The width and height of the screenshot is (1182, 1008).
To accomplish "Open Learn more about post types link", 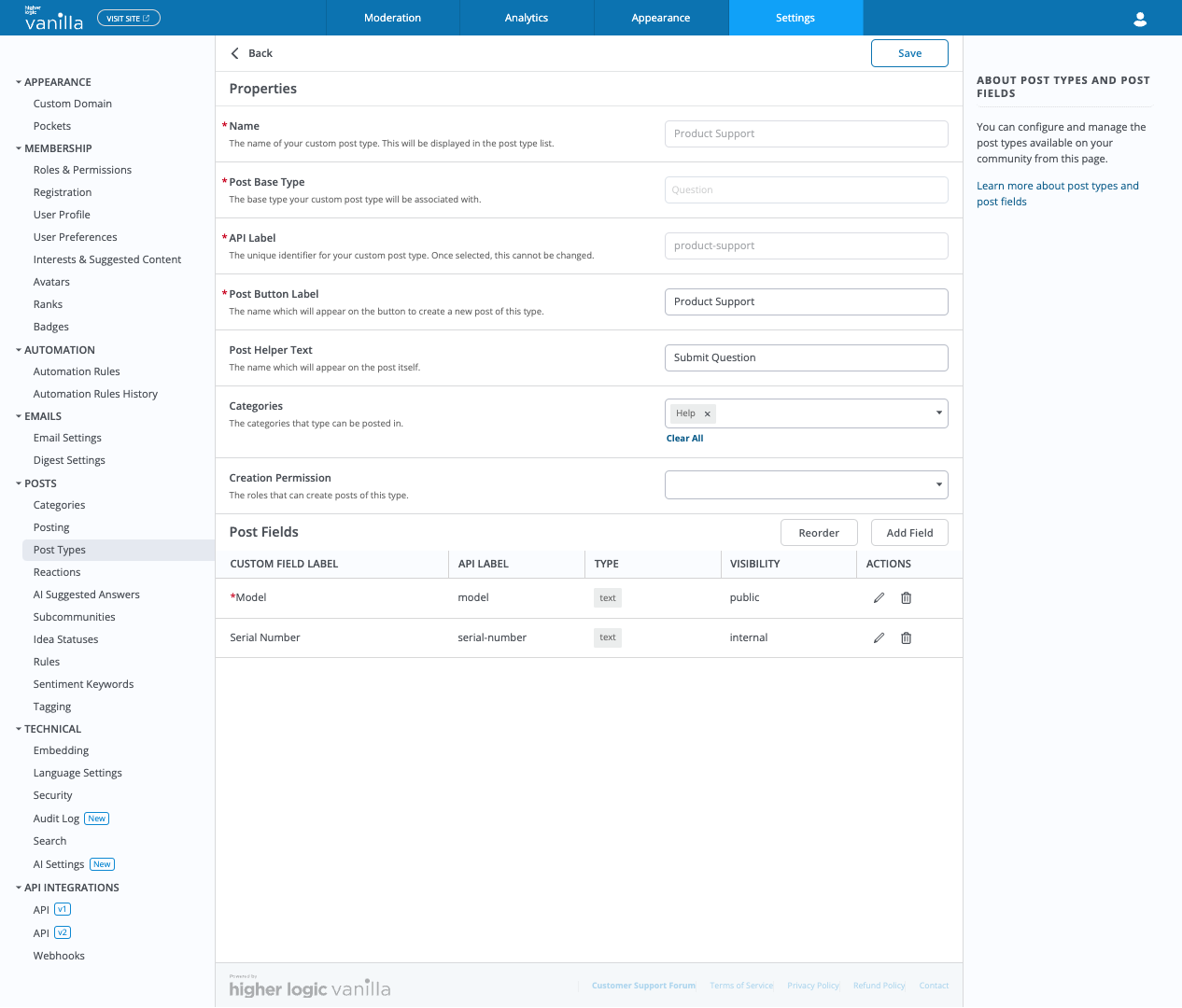I will click(x=1058, y=193).
